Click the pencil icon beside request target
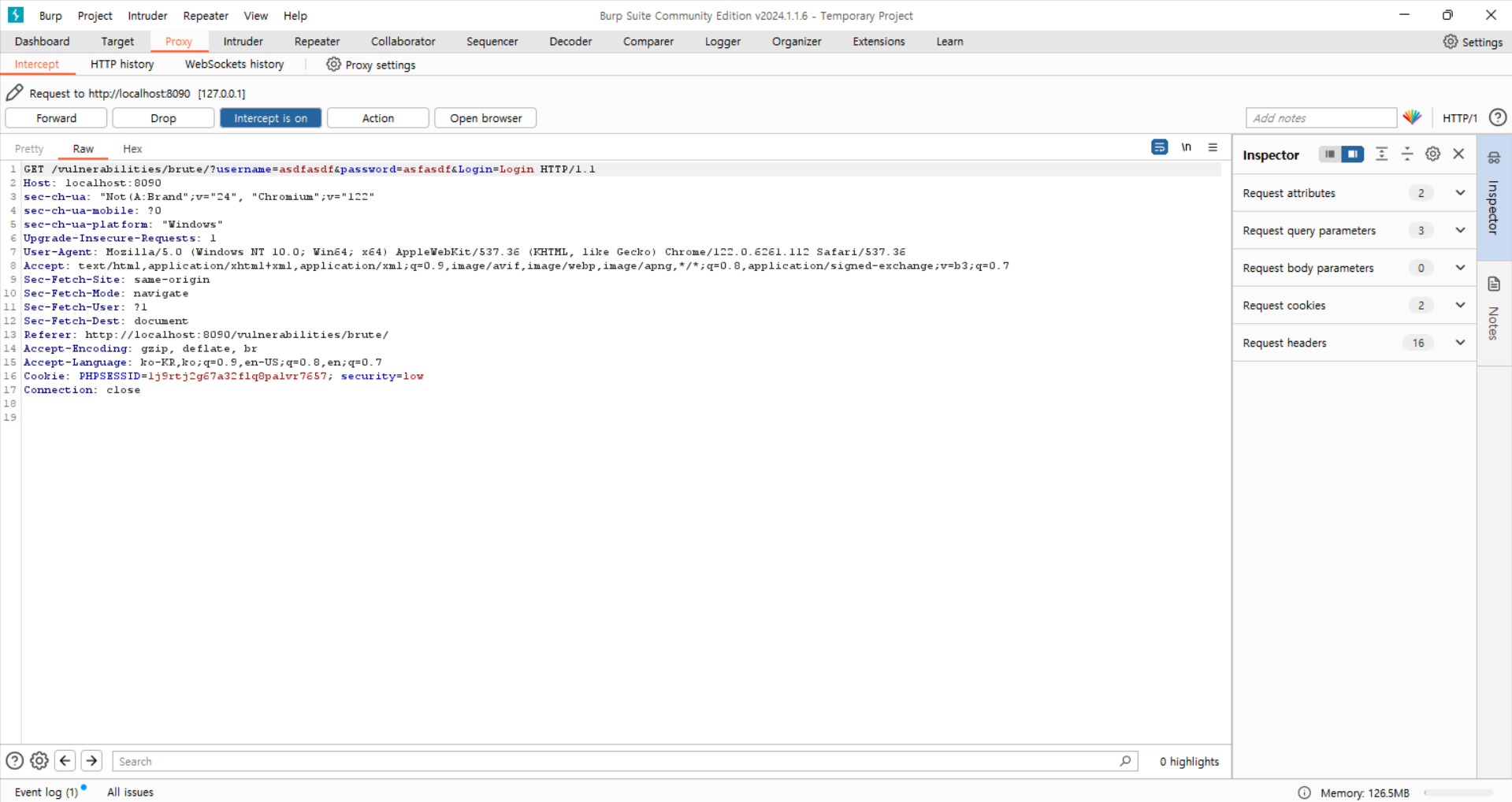 coord(14,93)
